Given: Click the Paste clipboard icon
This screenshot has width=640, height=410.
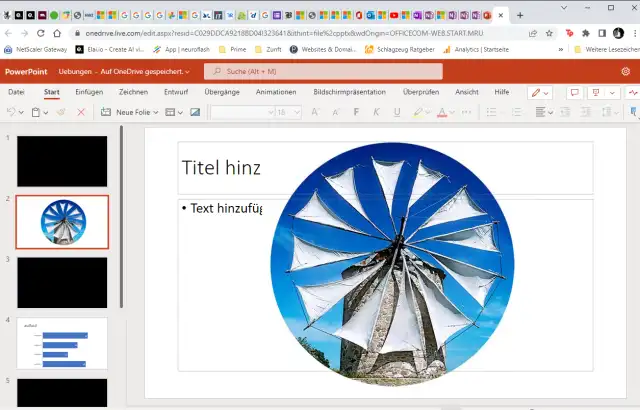Looking at the screenshot, I should click(x=36, y=112).
